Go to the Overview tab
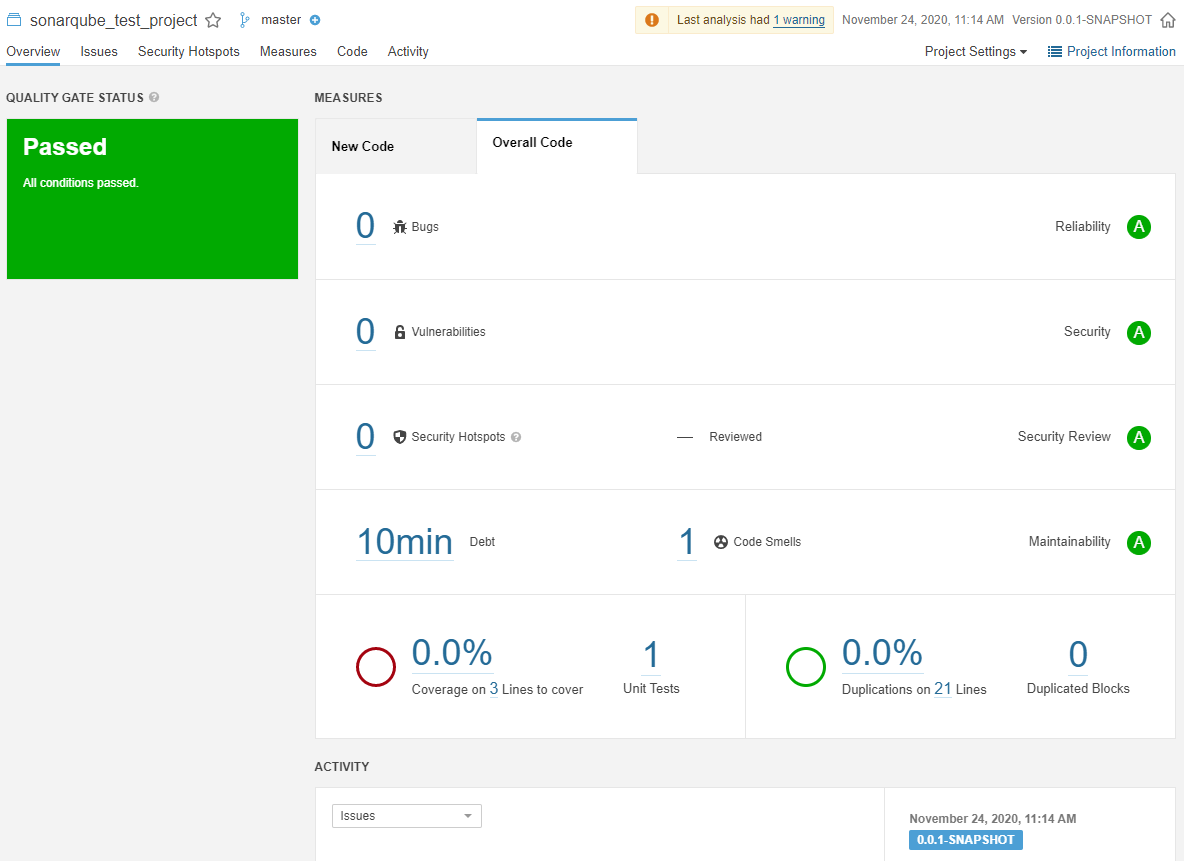1184x861 pixels. click(x=33, y=51)
